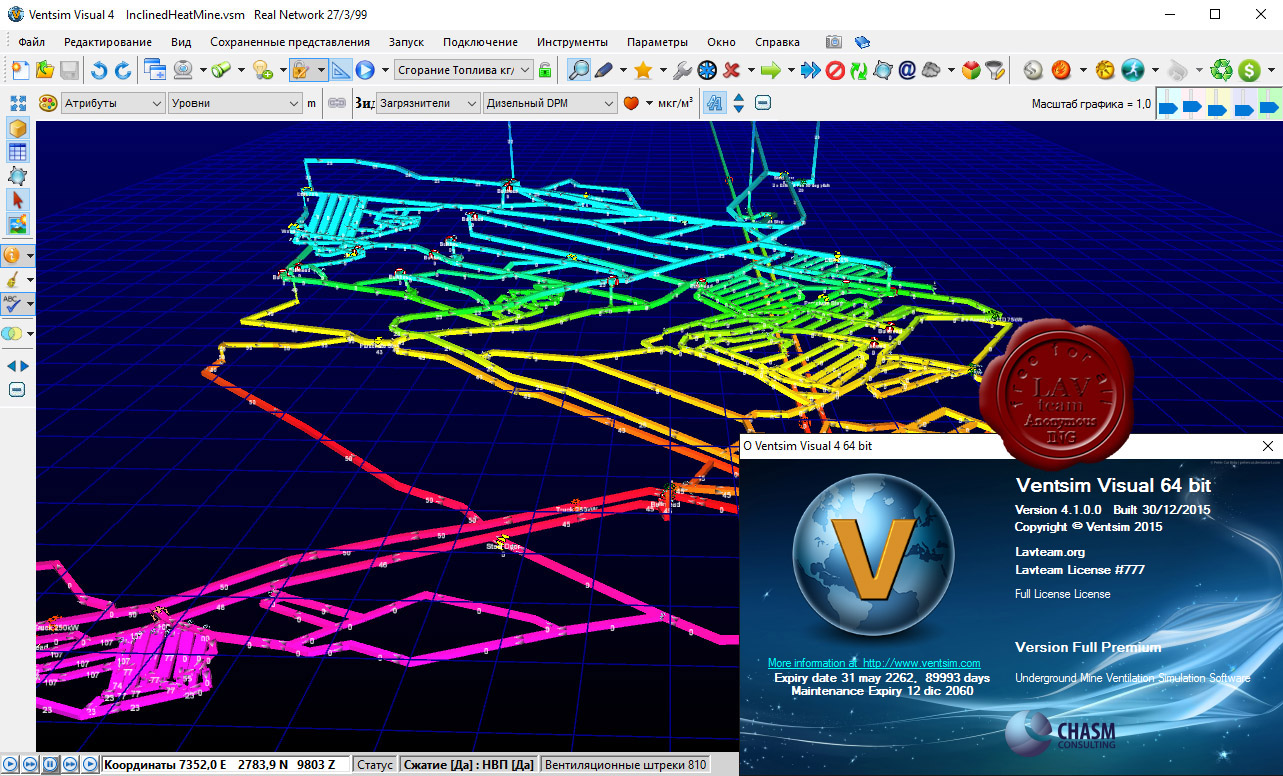Click the funnel with pencil filter icon

pyautogui.click(x=995, y=70)
